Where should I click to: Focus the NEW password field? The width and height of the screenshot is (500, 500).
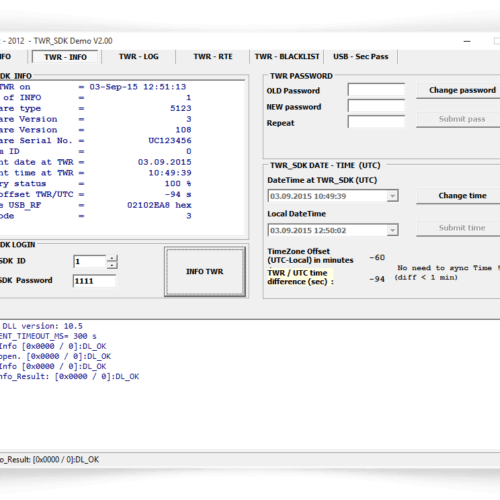376,106
